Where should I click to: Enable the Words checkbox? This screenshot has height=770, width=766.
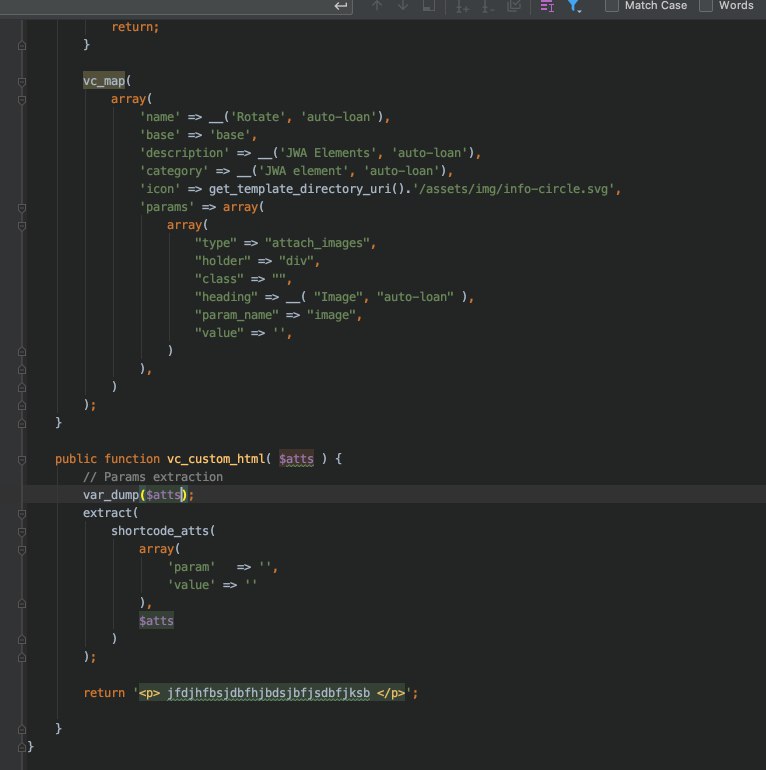tap(706, 6)
